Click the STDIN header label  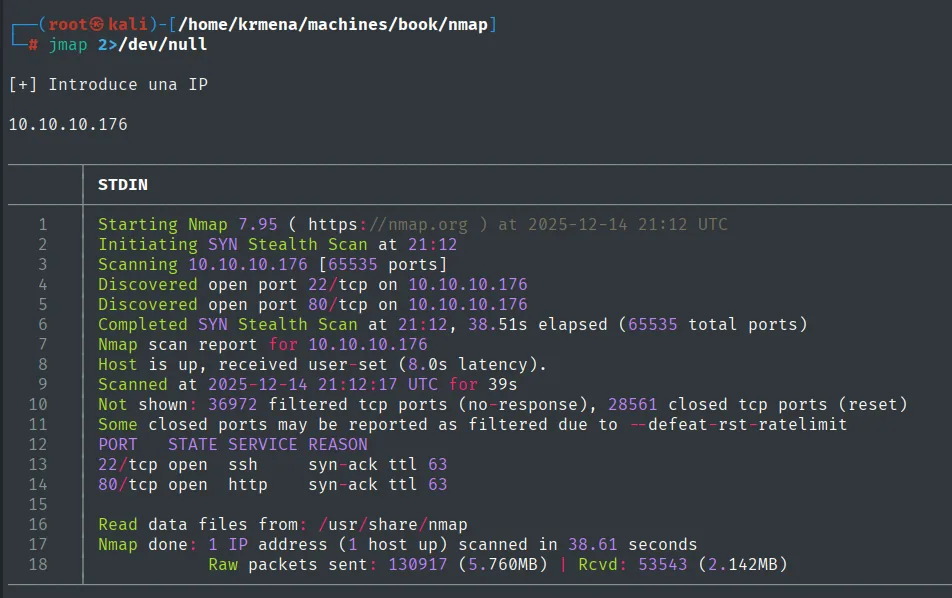123,185
